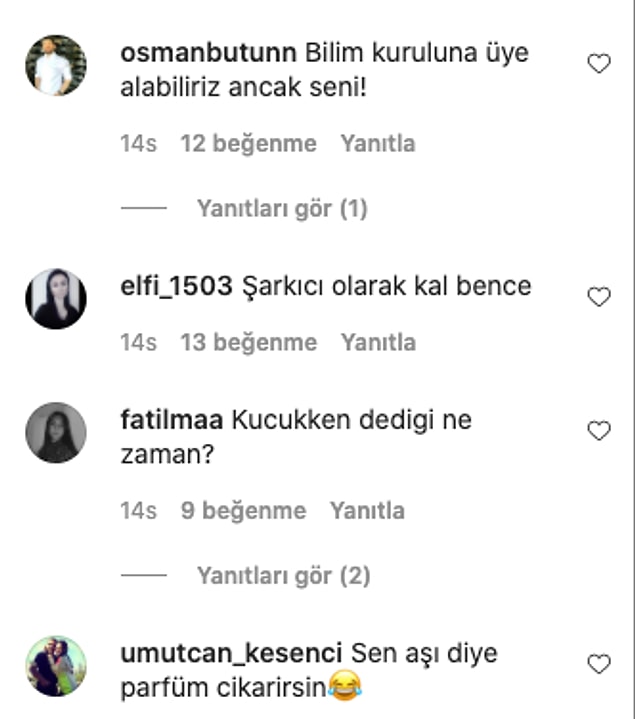Screen dimensions: 635x719
Task: Expand Yanıtları gör (1) replies
Action: coord(282,209)
